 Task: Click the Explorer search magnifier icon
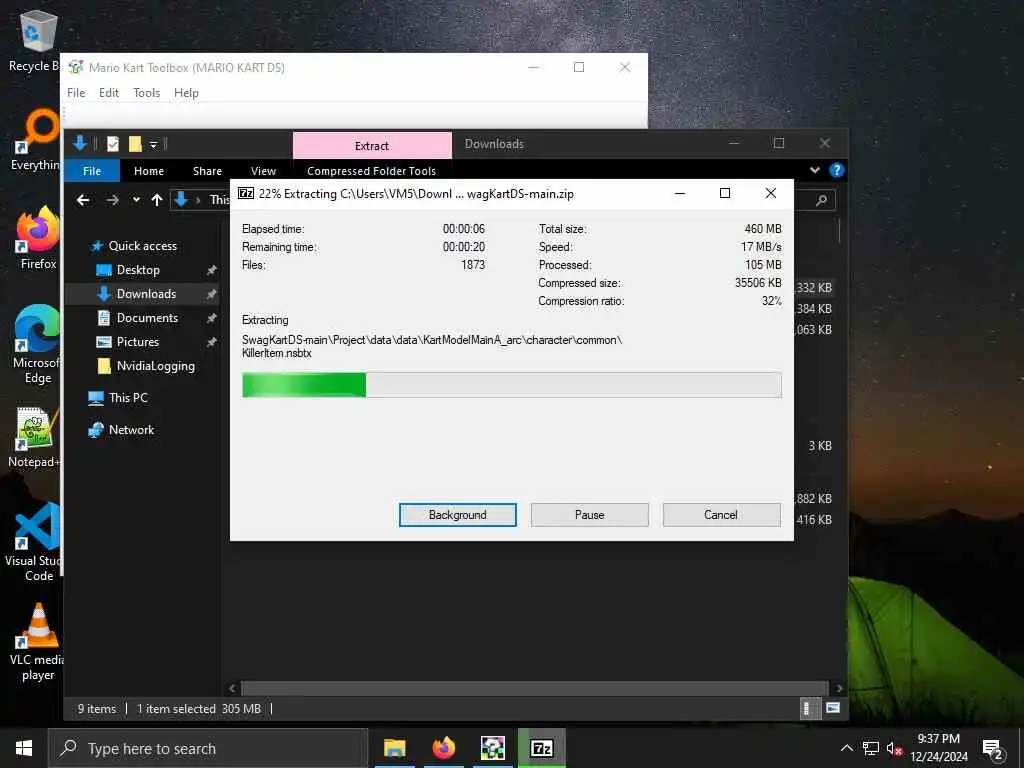[821, 200]
